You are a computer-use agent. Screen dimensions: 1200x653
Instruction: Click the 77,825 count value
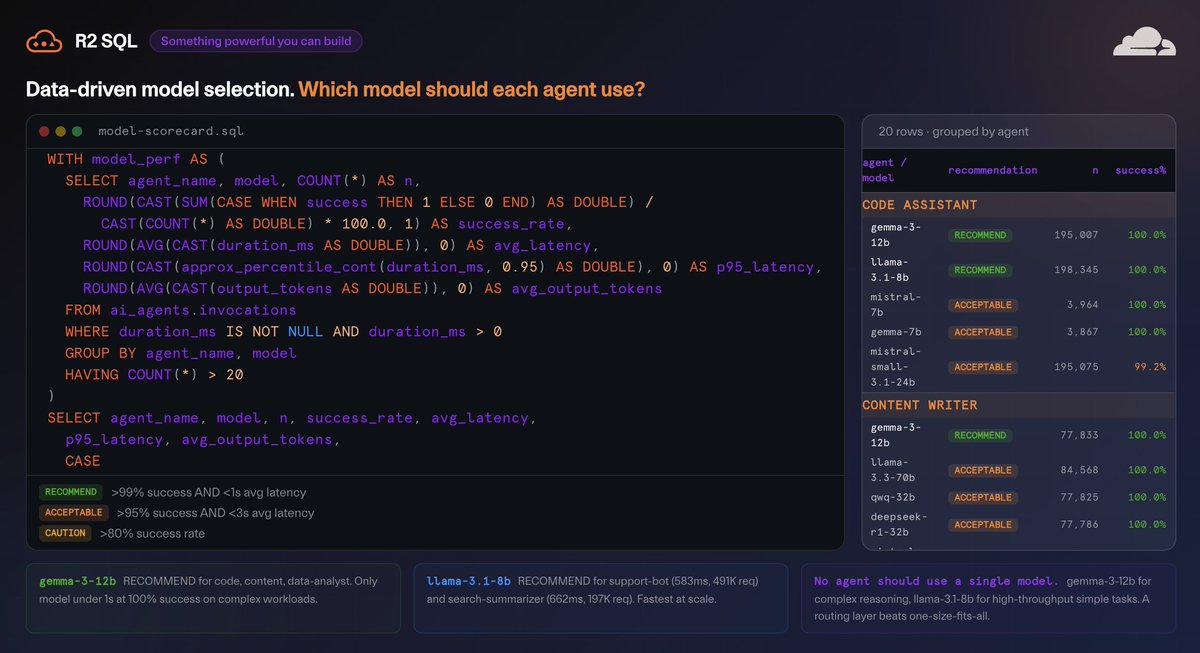point(1078,497)
